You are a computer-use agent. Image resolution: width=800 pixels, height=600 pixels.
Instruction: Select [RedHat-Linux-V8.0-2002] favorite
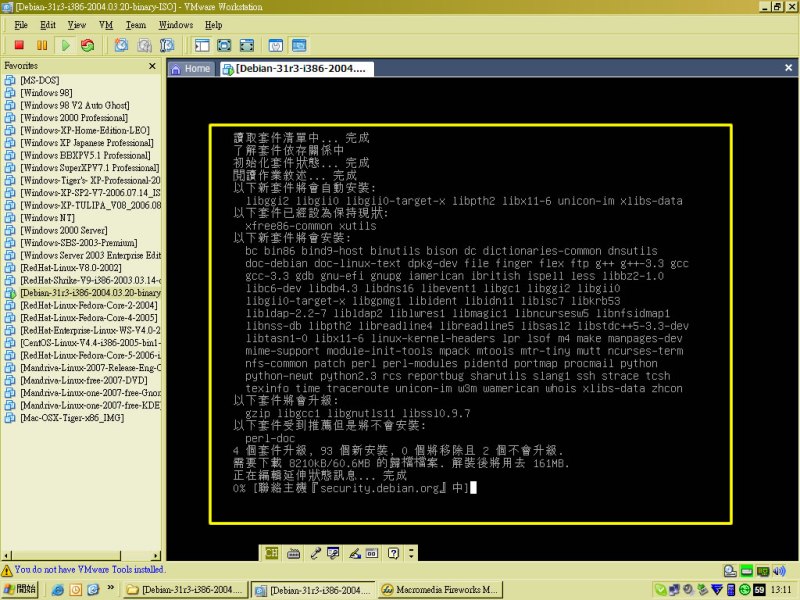click(70, 268)
